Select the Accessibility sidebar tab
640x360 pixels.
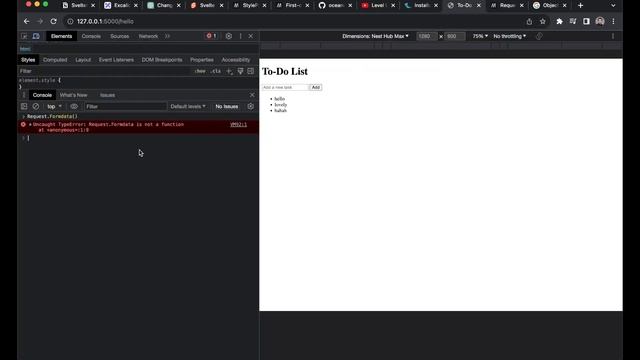pyautogui.click(x=236, y=60)
